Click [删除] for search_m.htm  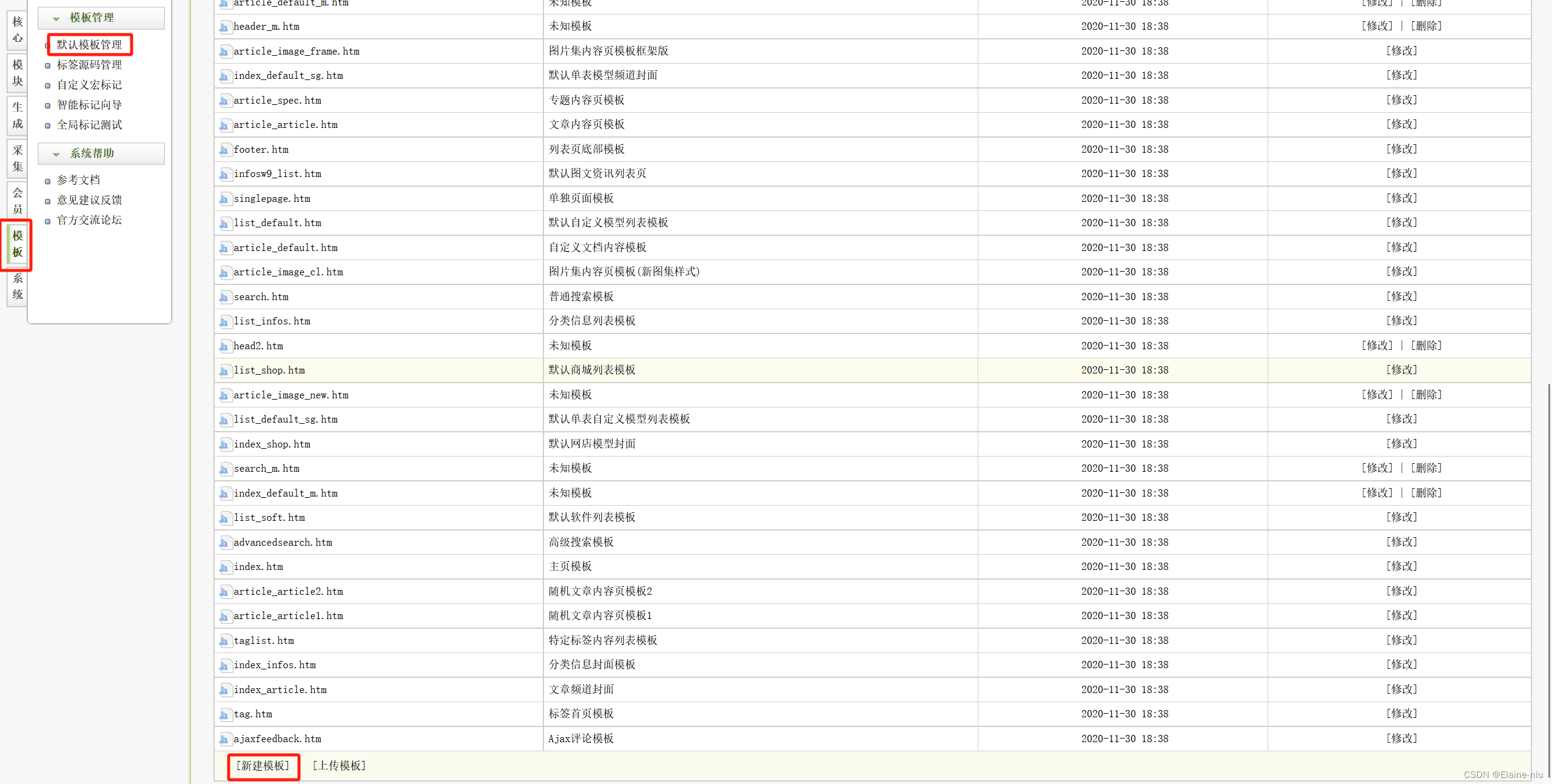[1426, 468]
